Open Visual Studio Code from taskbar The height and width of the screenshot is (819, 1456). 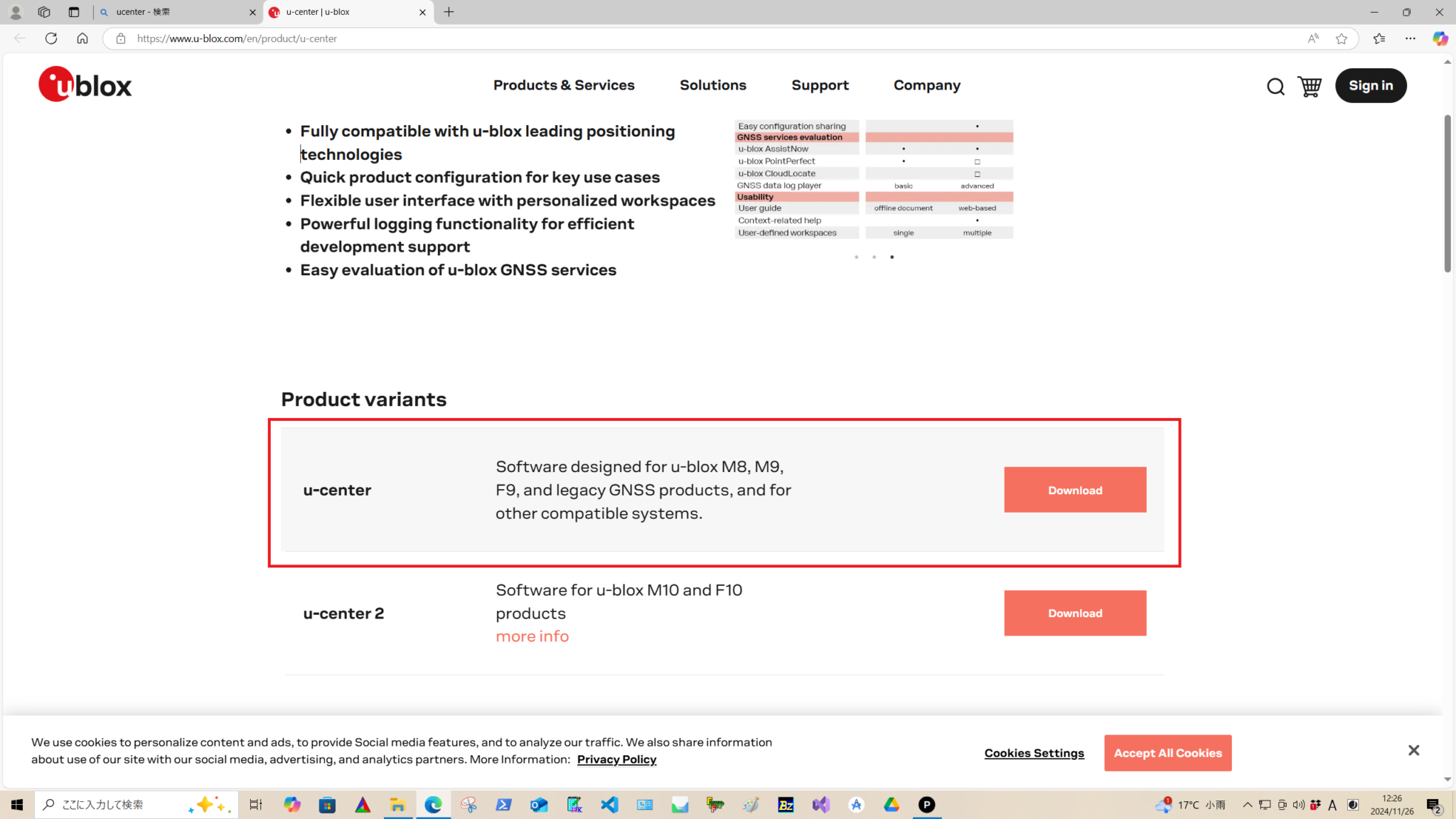[609, 805]
